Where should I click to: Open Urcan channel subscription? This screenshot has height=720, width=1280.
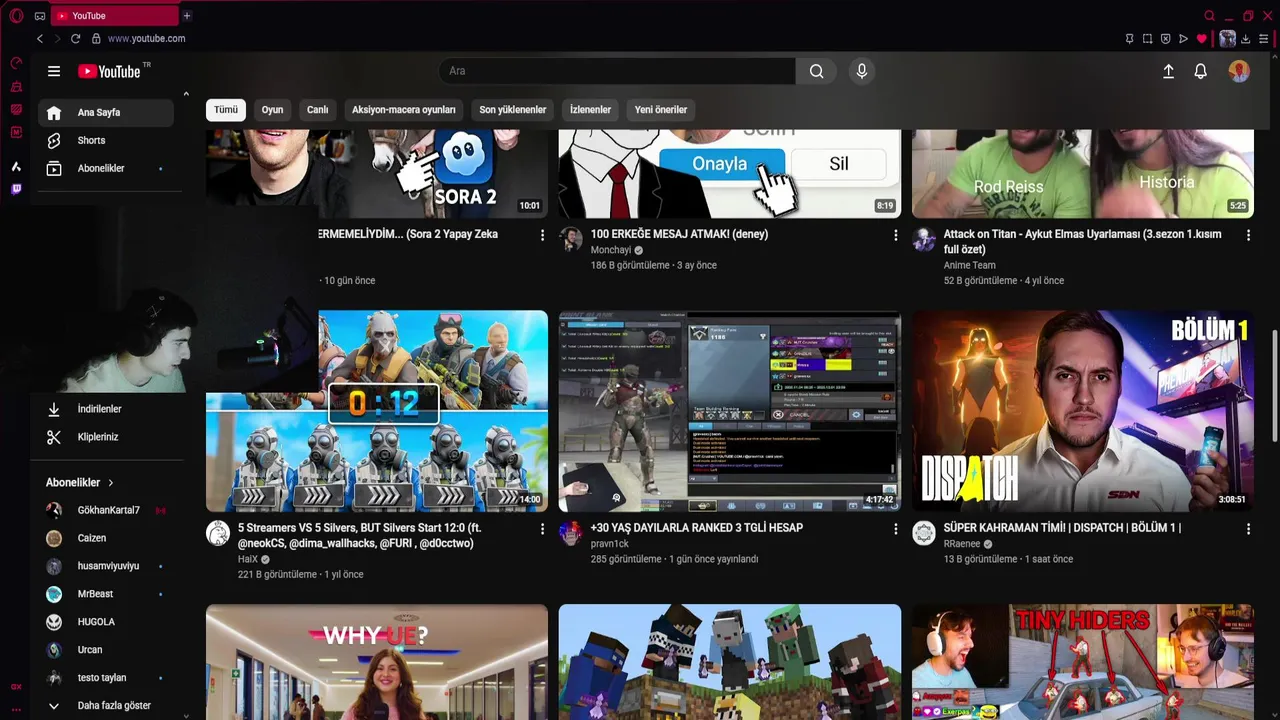pos(106,650)
